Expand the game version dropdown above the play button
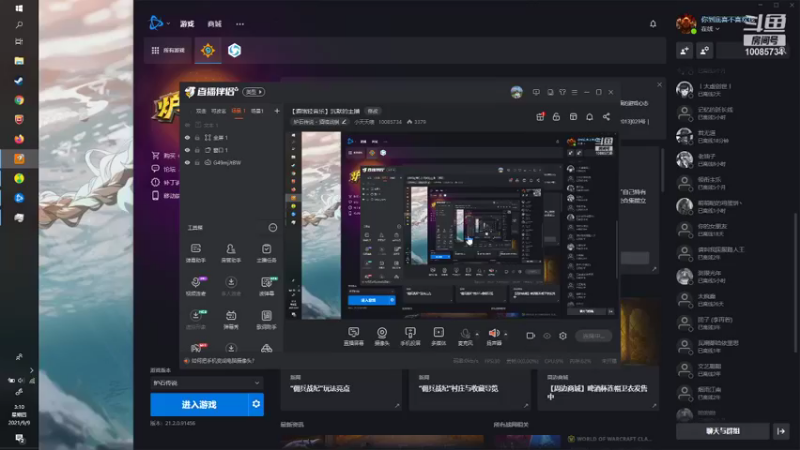This screenshot has width=800, height=450. 207,383
